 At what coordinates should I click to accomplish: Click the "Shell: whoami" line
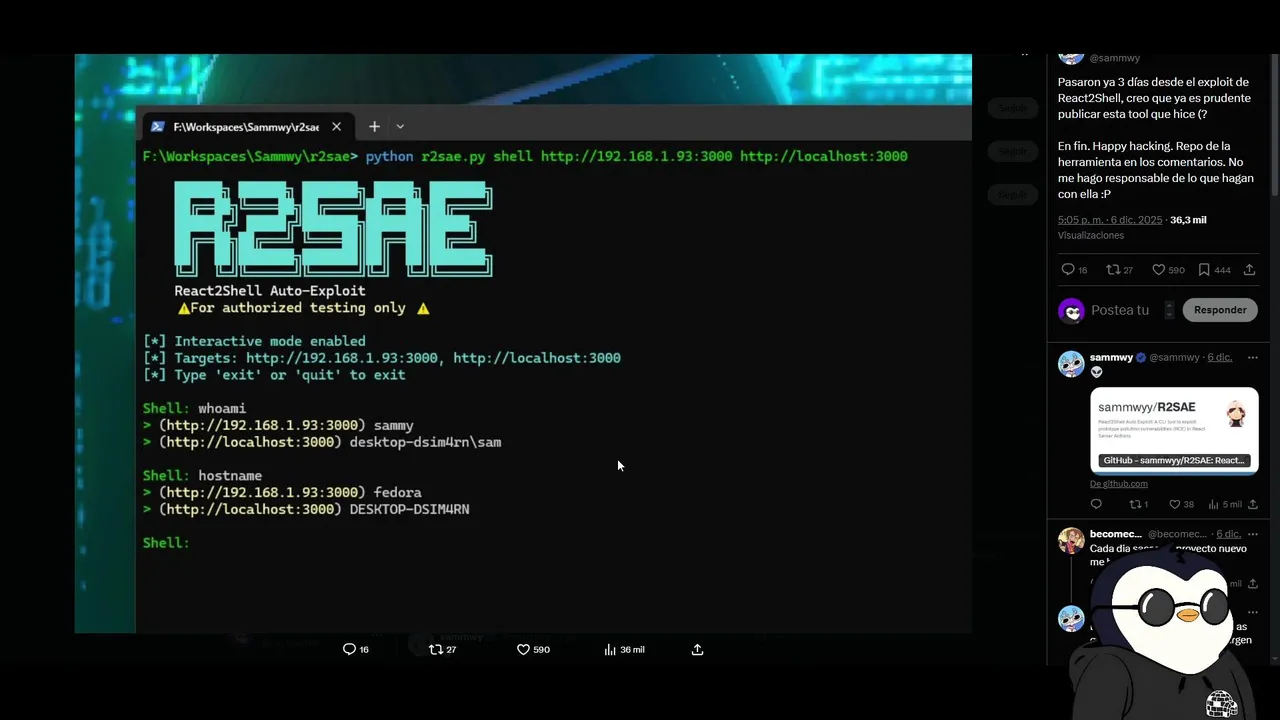coord(194,408)
